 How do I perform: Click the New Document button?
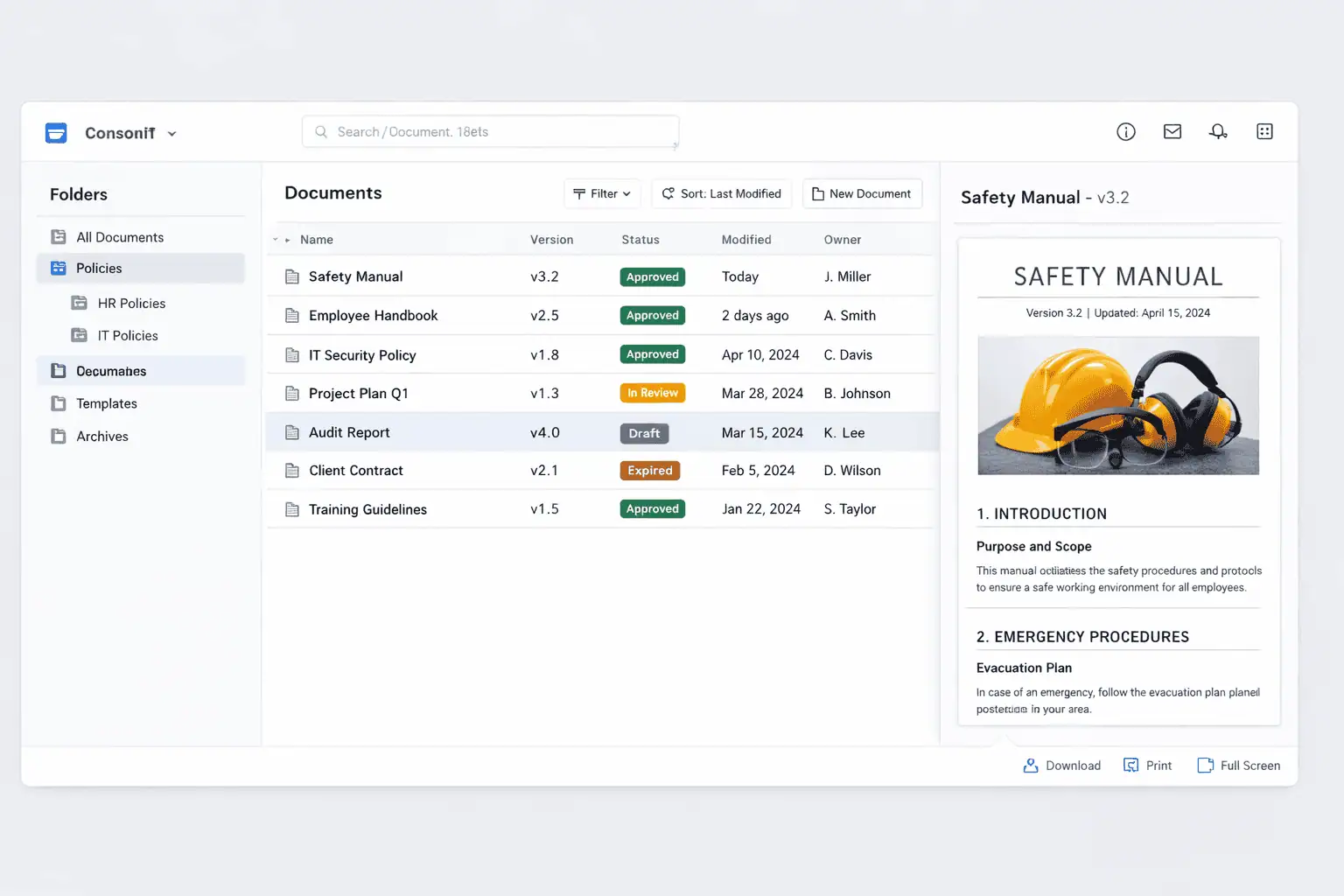pos(862,193)
